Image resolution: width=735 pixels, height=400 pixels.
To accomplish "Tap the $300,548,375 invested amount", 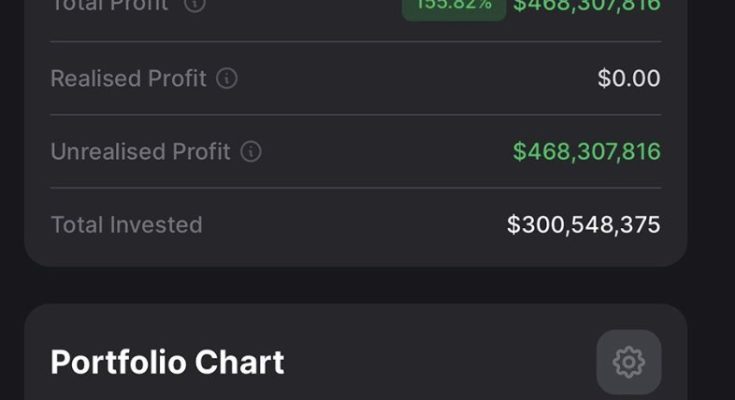I will (584, 225).
